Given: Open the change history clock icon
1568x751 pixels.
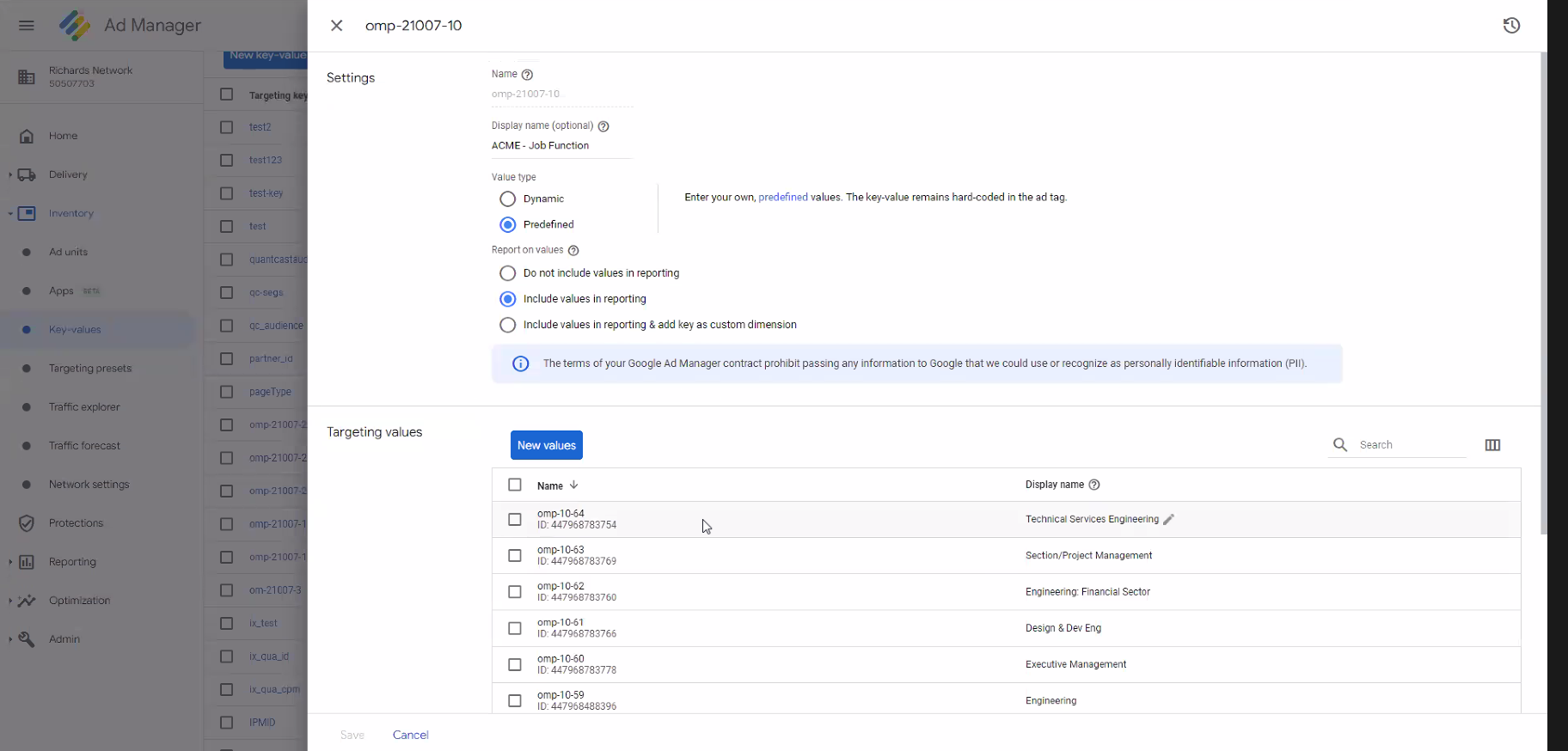Looking at the screenshot, I should click(1511, 26).
